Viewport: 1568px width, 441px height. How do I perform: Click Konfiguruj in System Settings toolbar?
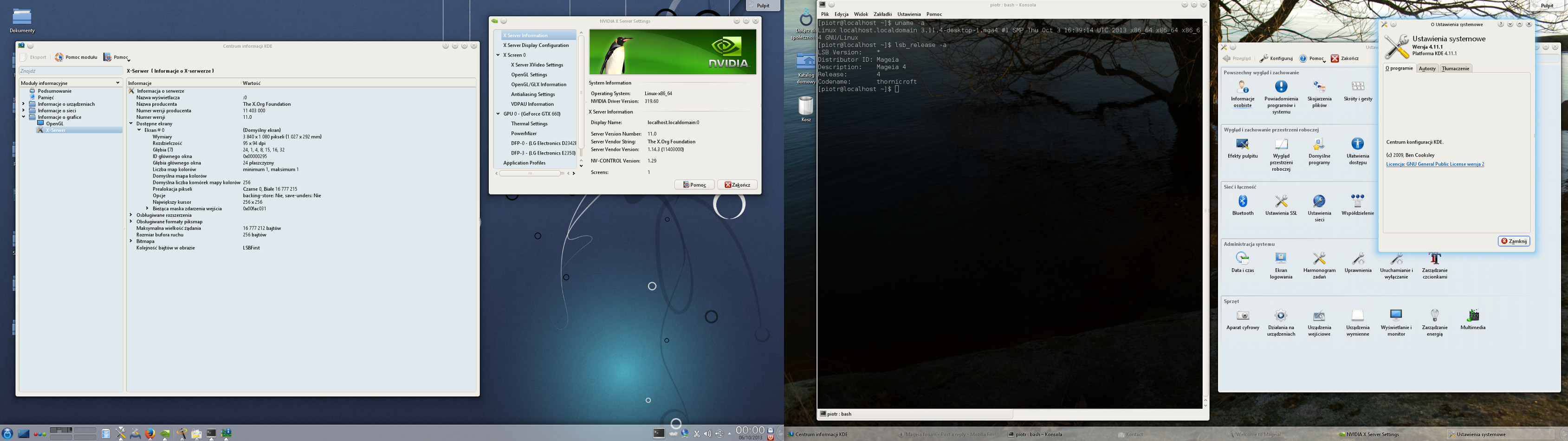(x=1276, y=58)
